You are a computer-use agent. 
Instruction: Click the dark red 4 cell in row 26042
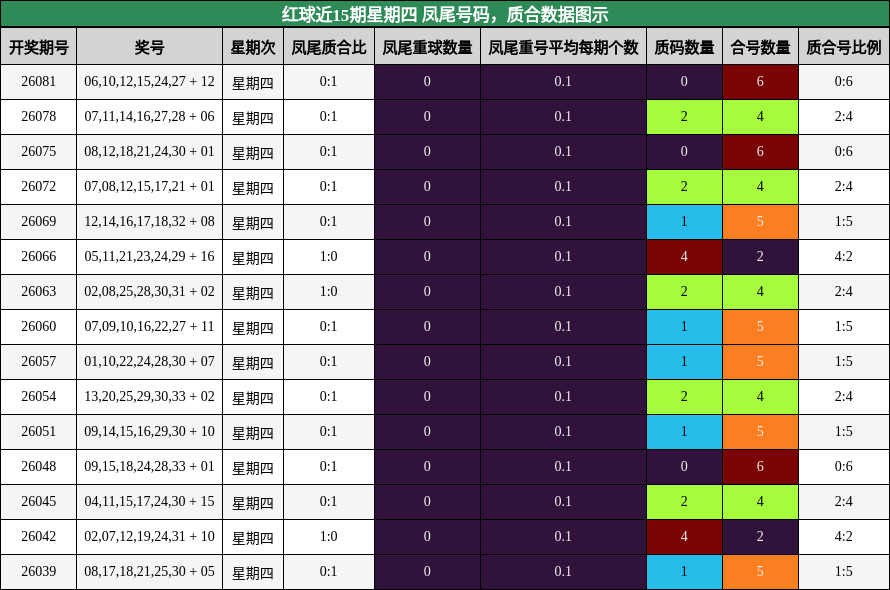coord(684,537)
